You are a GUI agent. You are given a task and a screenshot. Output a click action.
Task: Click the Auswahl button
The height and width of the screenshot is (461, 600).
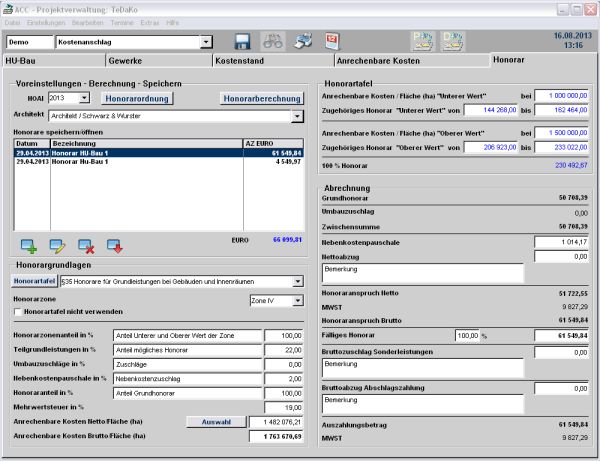(x=214, y=422)
